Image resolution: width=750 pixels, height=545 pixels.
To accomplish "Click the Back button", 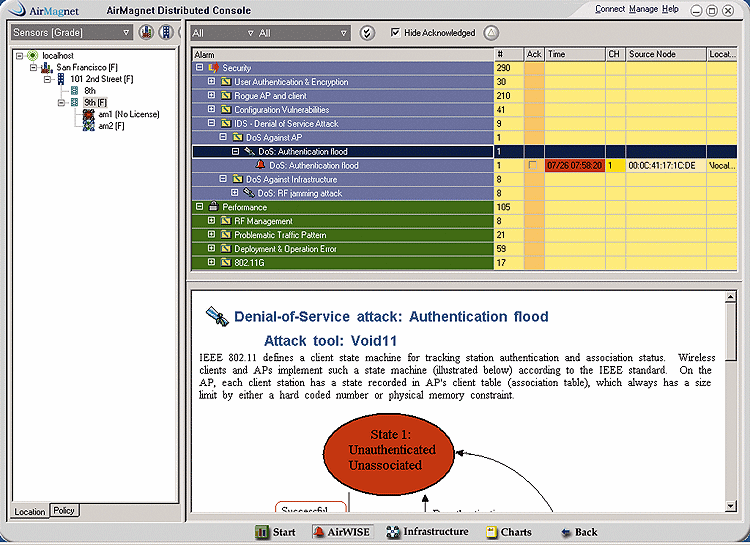I will [x=579, y=532].
